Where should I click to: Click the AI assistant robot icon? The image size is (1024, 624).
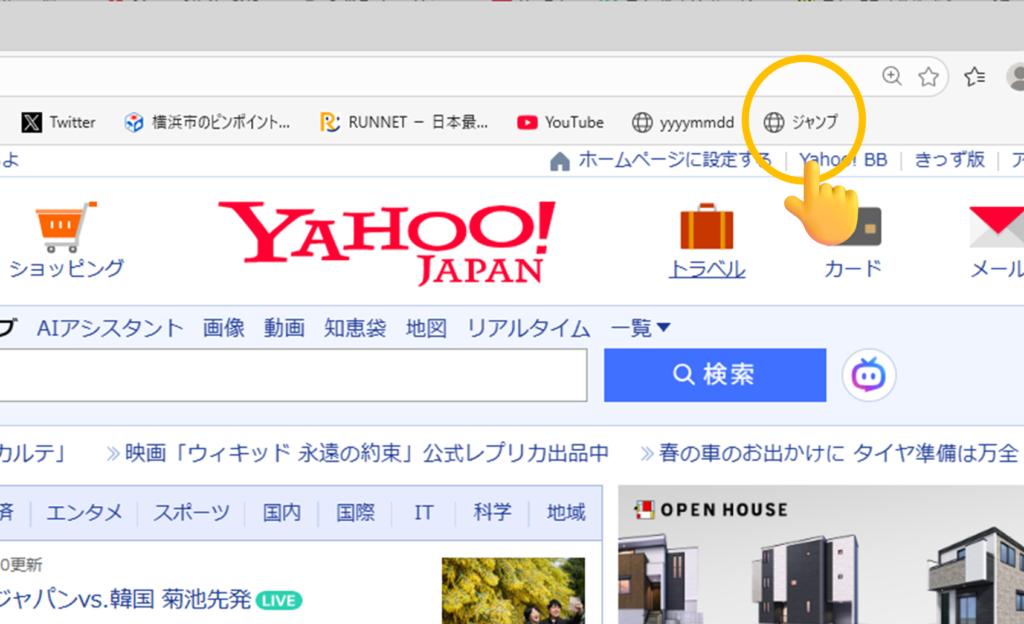[x=868, y=375]
